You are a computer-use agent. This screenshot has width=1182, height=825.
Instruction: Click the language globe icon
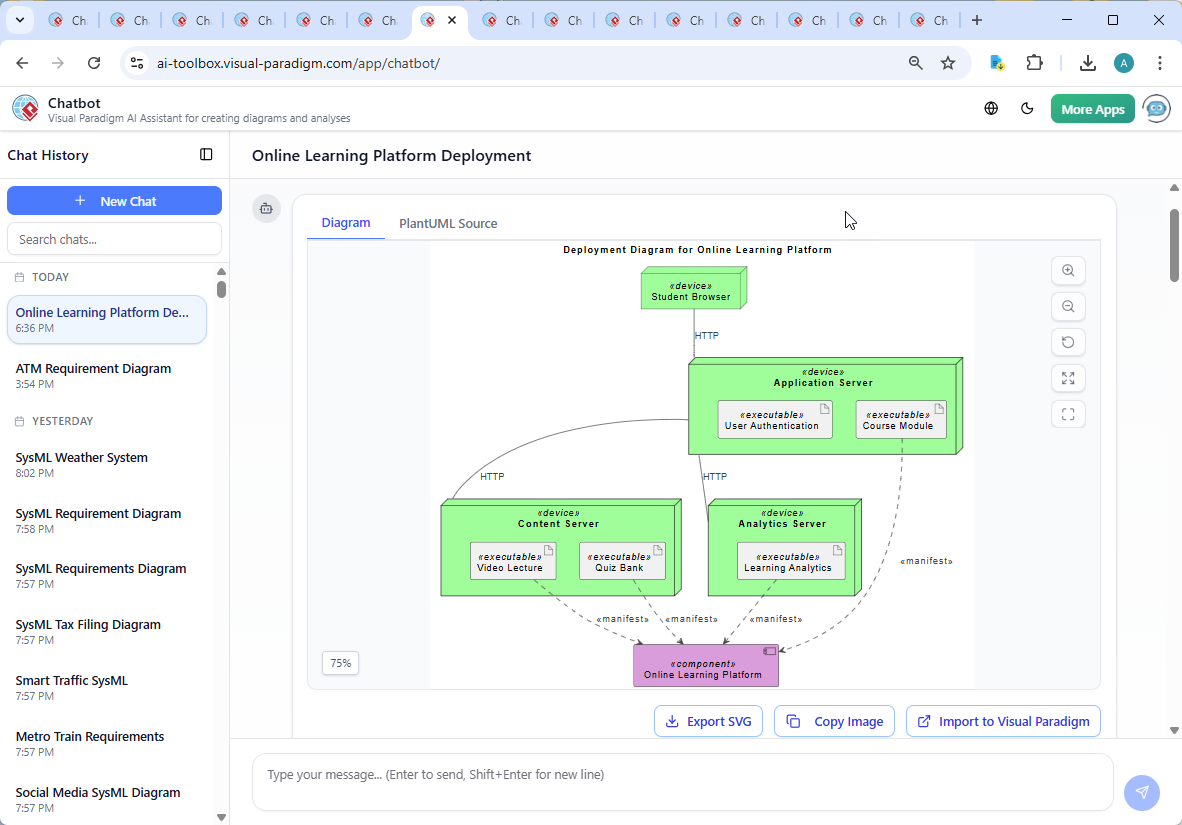tap(991, 109)
